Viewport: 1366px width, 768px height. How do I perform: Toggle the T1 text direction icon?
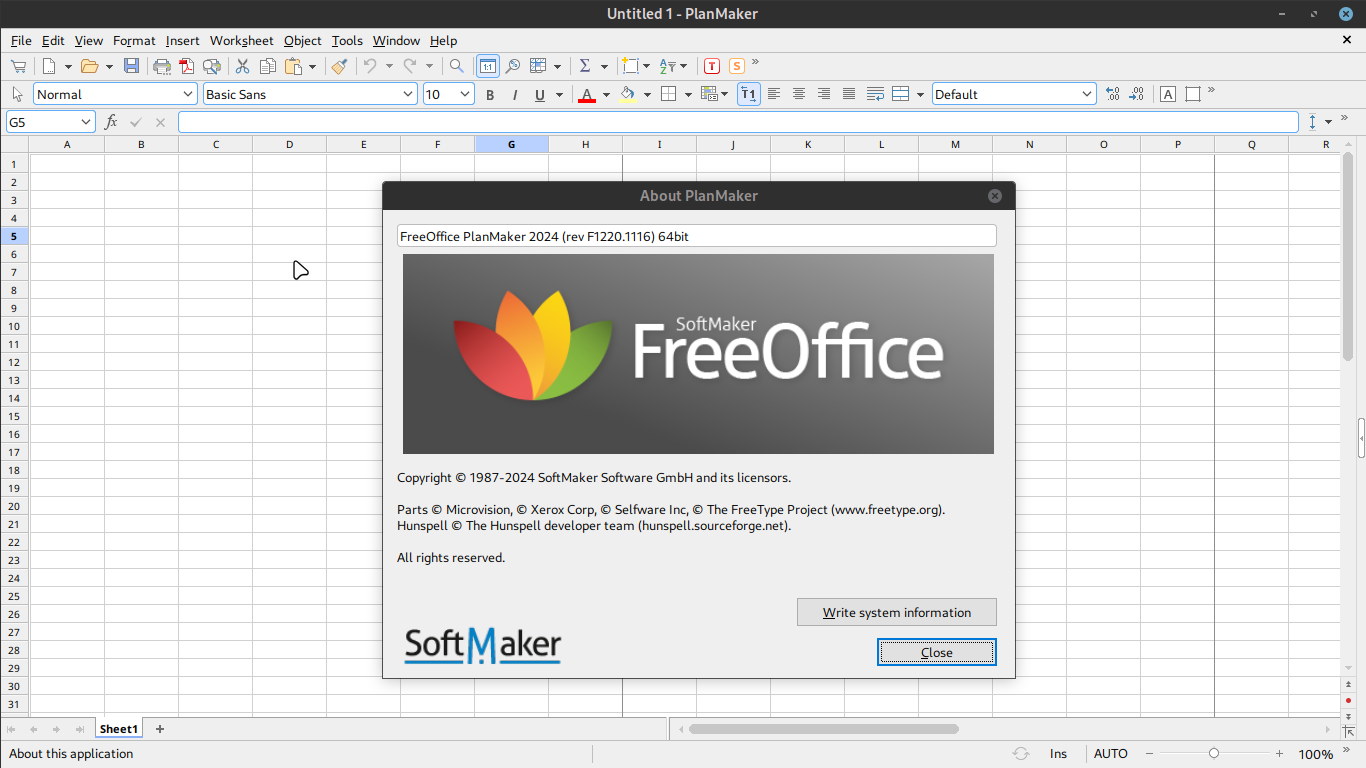[748, 94]
